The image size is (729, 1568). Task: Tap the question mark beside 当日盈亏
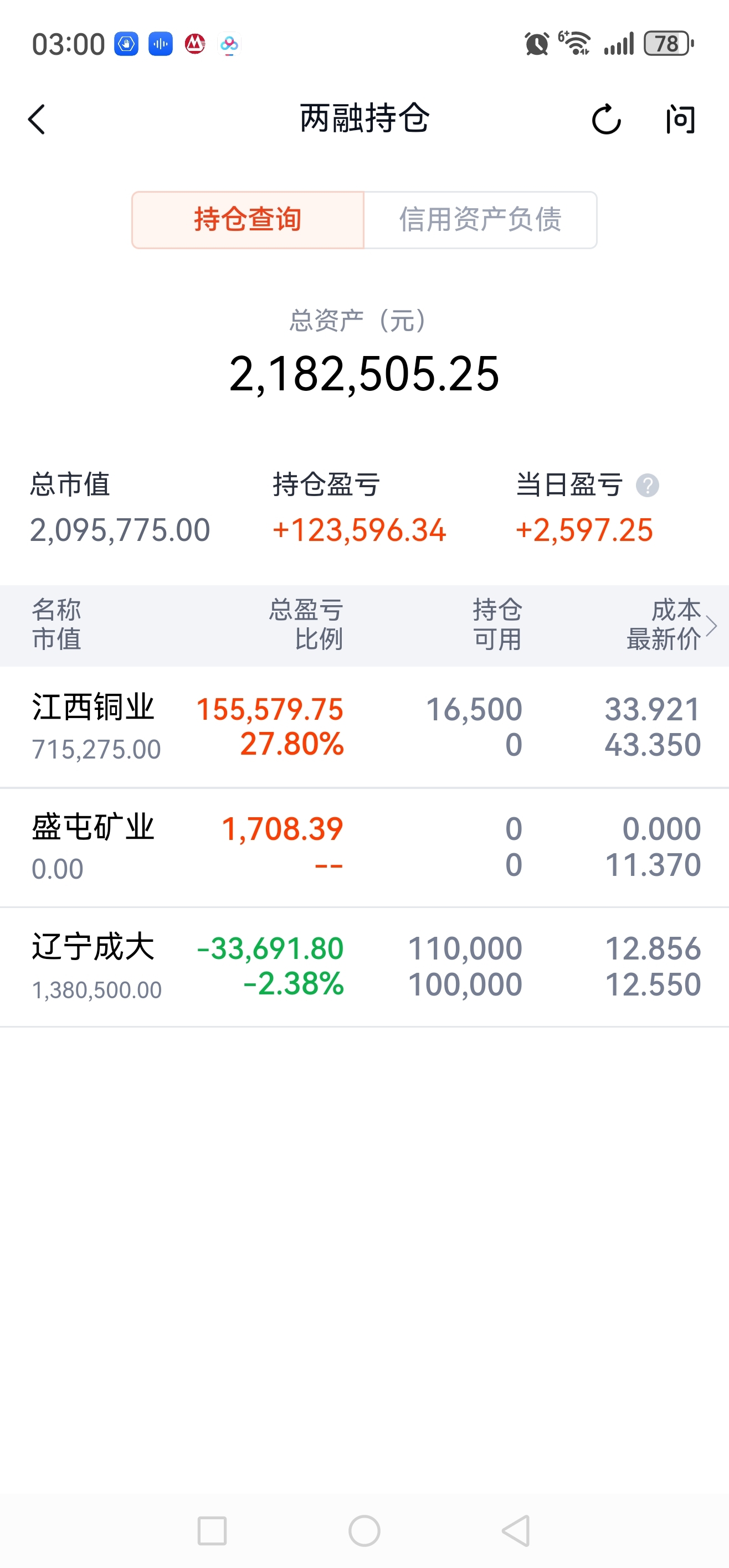click(x=648, y=486)
